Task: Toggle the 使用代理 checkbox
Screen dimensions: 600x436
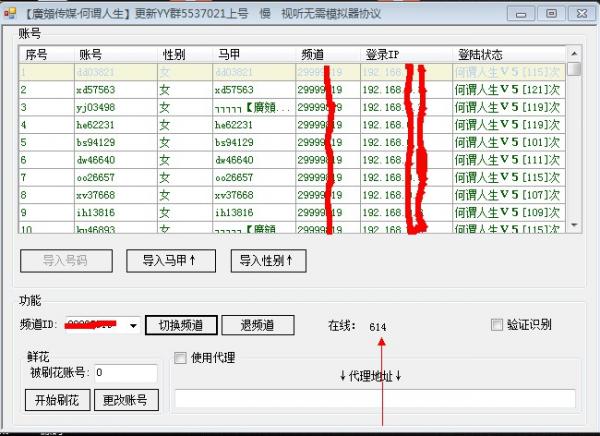Action: coord(181,358)
